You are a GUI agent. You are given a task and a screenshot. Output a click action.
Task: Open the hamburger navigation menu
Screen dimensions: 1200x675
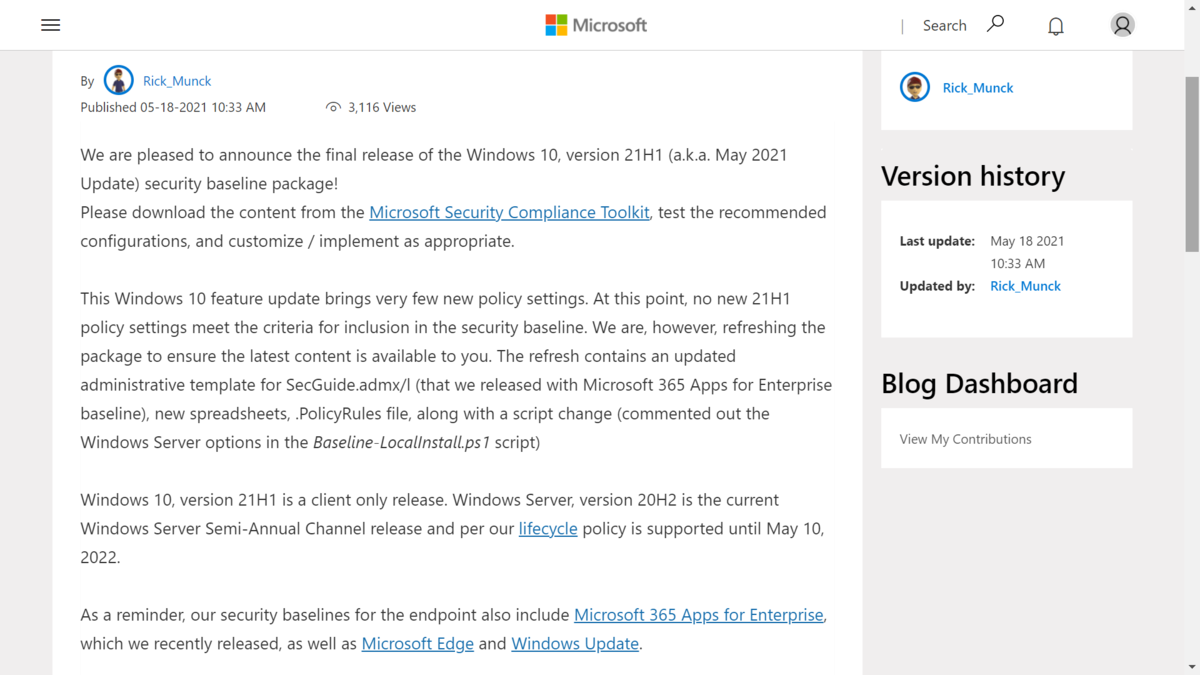pyautogui.click(x=50, y=25)
